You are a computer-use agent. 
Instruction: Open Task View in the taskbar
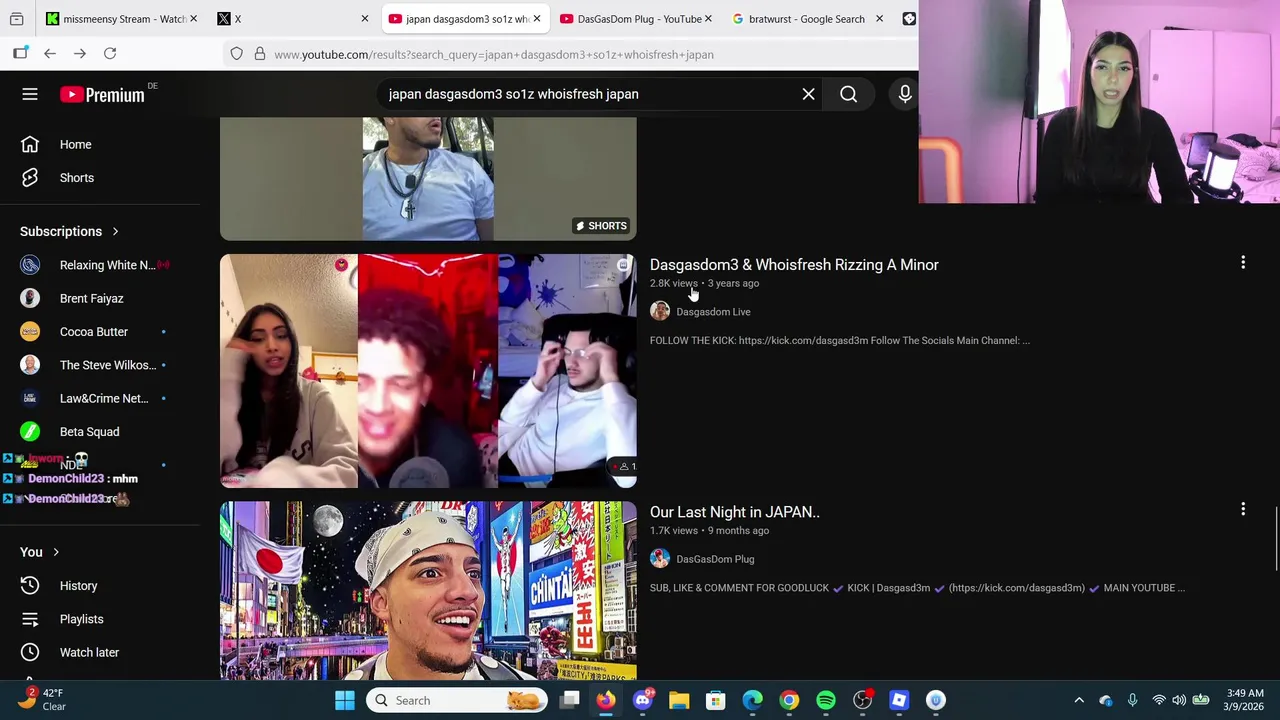pos(569,700)
